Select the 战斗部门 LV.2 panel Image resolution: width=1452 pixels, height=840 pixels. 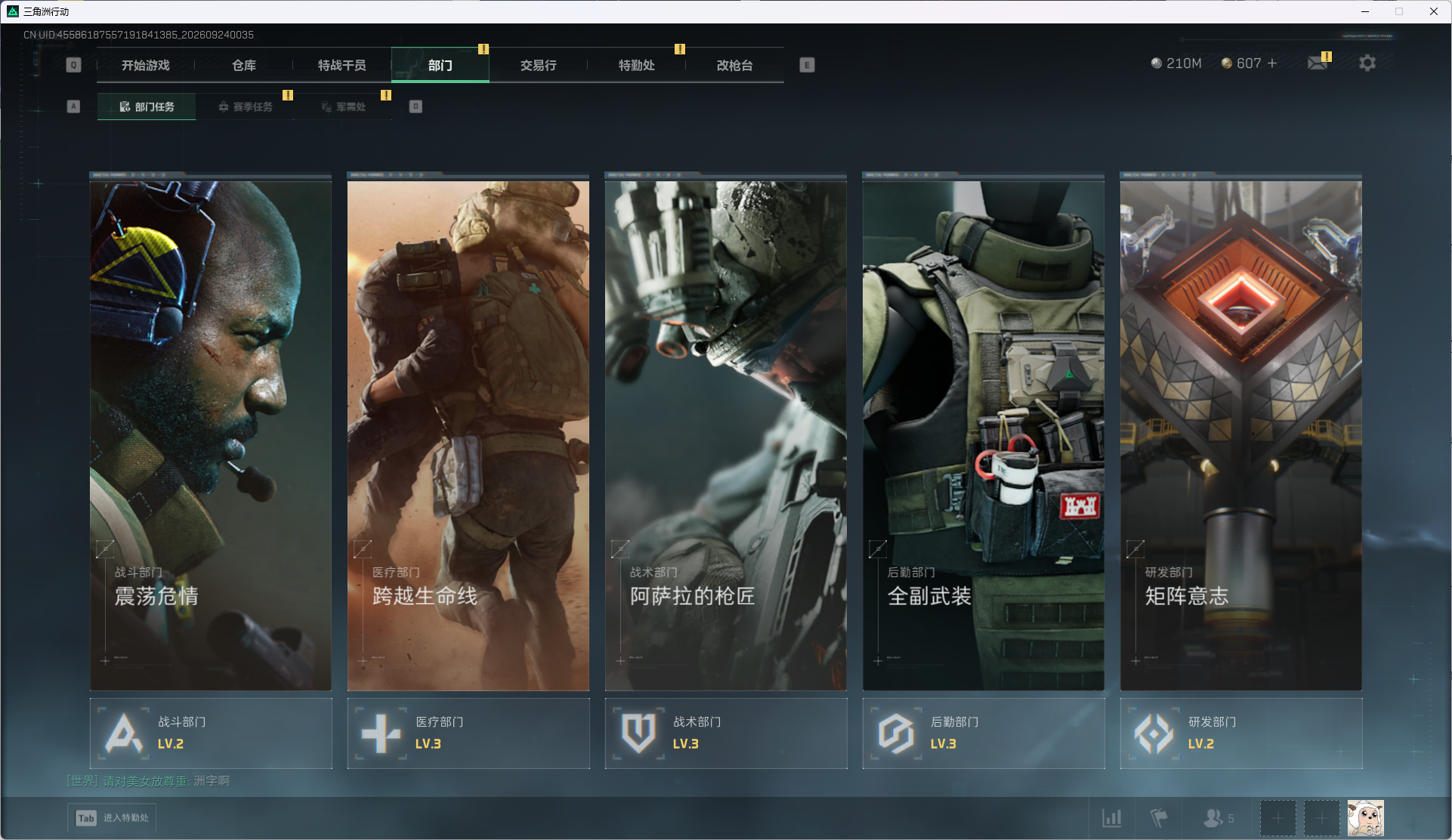pyautogui.click(x=211, y=733)
